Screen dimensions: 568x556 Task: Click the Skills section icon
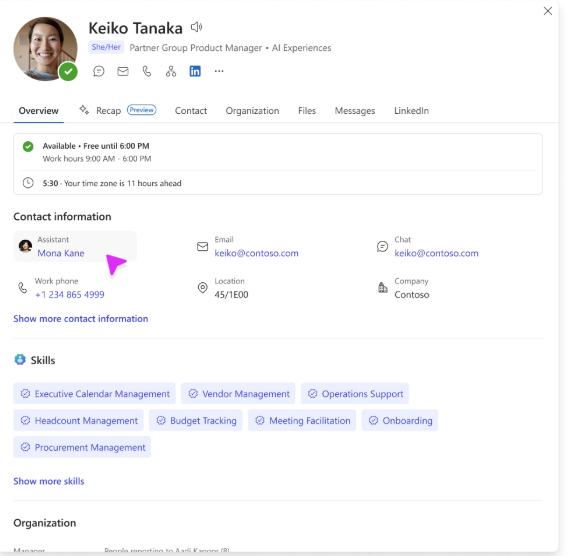[x=20, y=360]
